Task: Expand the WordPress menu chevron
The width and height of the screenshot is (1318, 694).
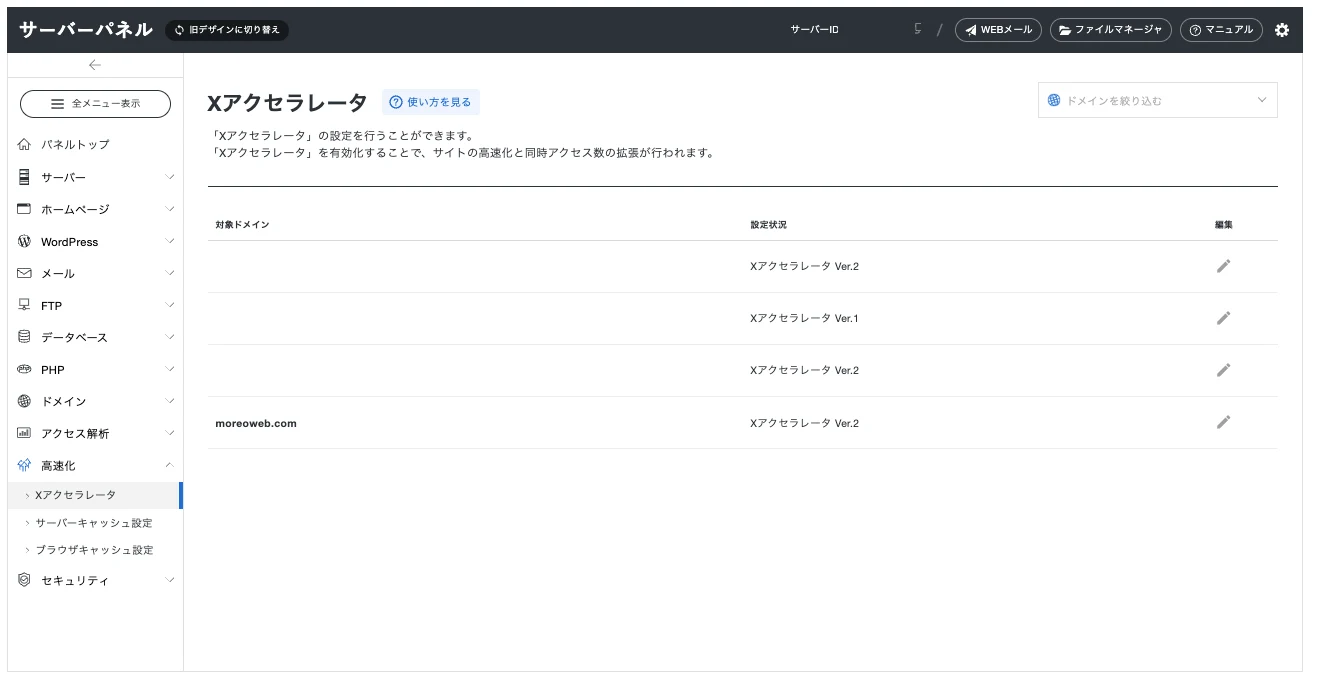Action: click(170, 241)
